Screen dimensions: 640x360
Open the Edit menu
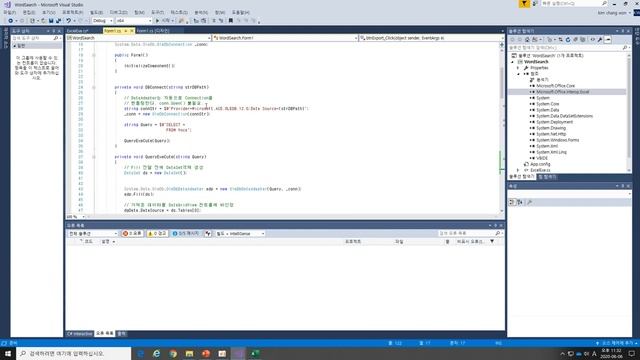point(29,13)
